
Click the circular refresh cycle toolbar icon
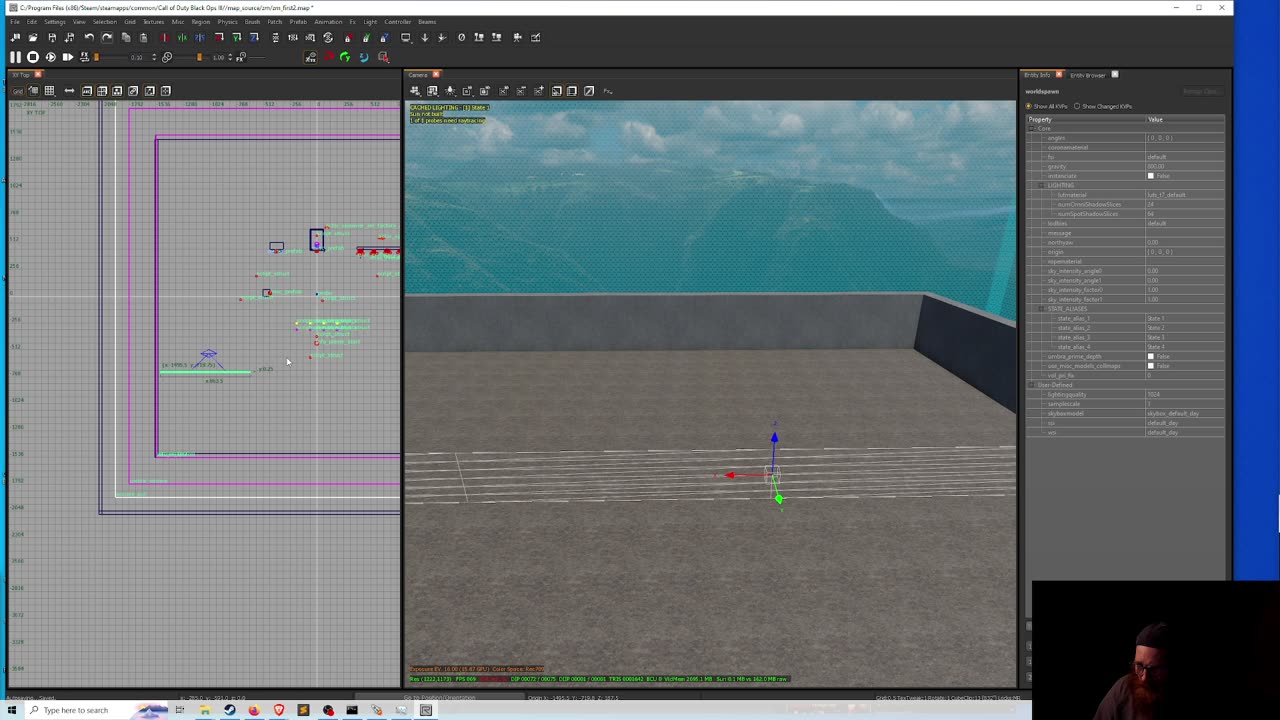coord(328,37)
